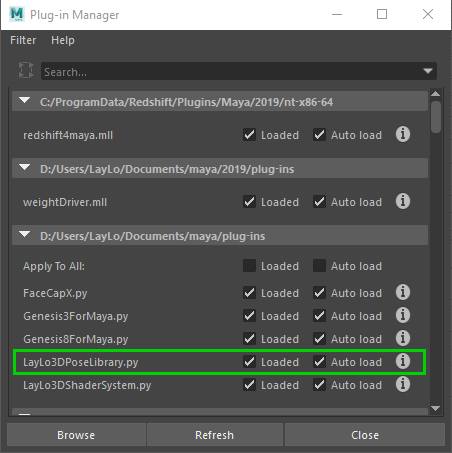Click info icon for Genesis8ForMaya.py
Viewport: 452px width, 453px height.
403,338
